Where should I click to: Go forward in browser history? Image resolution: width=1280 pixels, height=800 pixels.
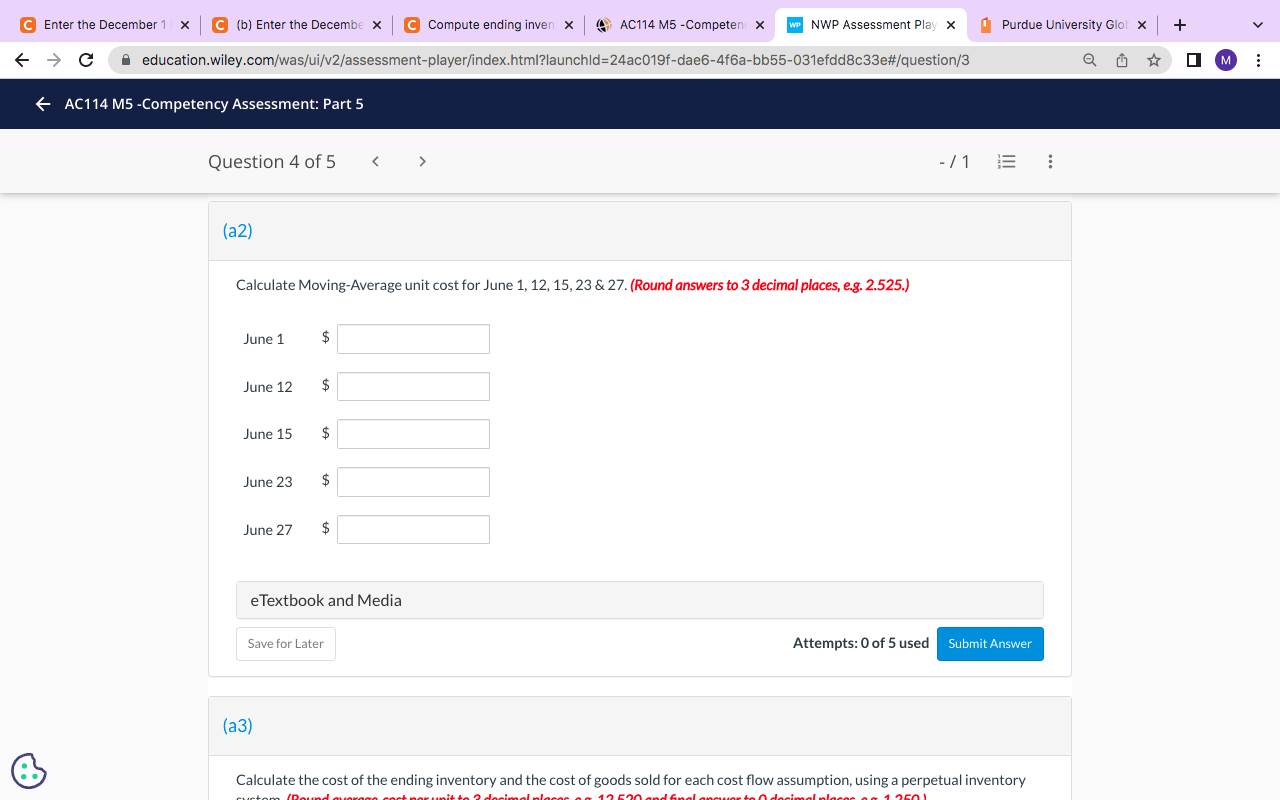coord(54,60)
